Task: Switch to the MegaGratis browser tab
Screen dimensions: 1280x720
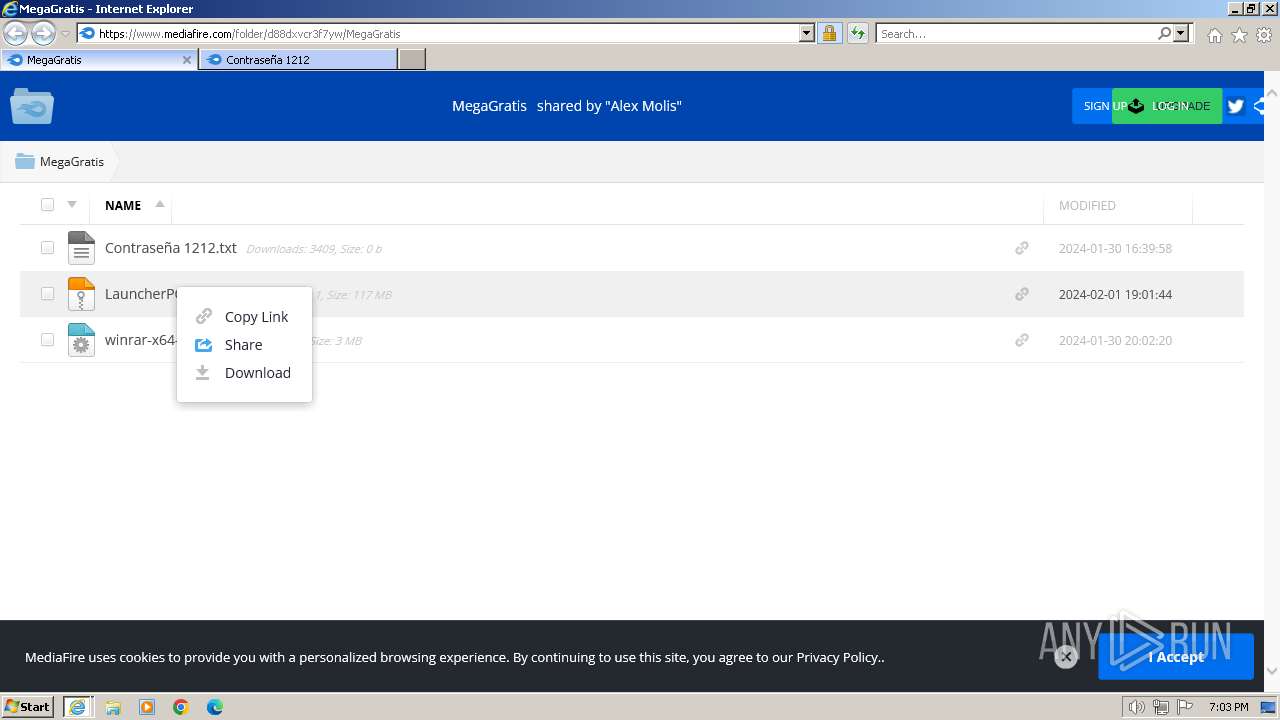Action: [x=98, y=60]
